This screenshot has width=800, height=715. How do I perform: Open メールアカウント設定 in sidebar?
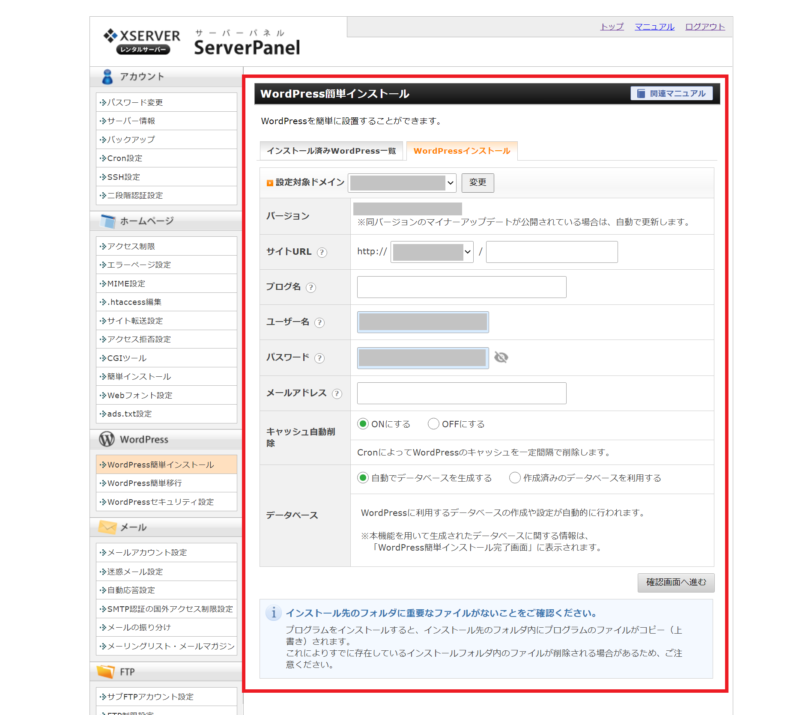(x=166, y=553)
